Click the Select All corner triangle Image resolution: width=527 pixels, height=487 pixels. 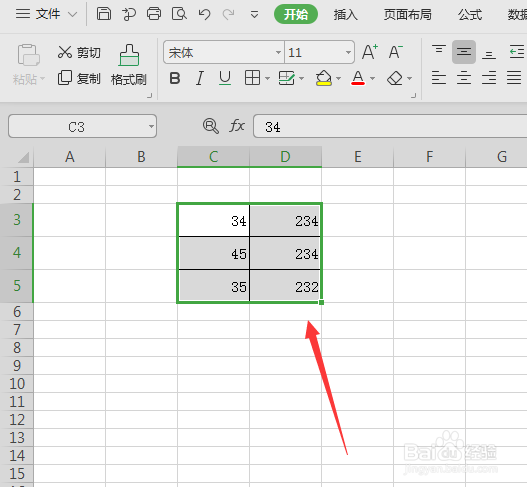(x=24, y=157)
